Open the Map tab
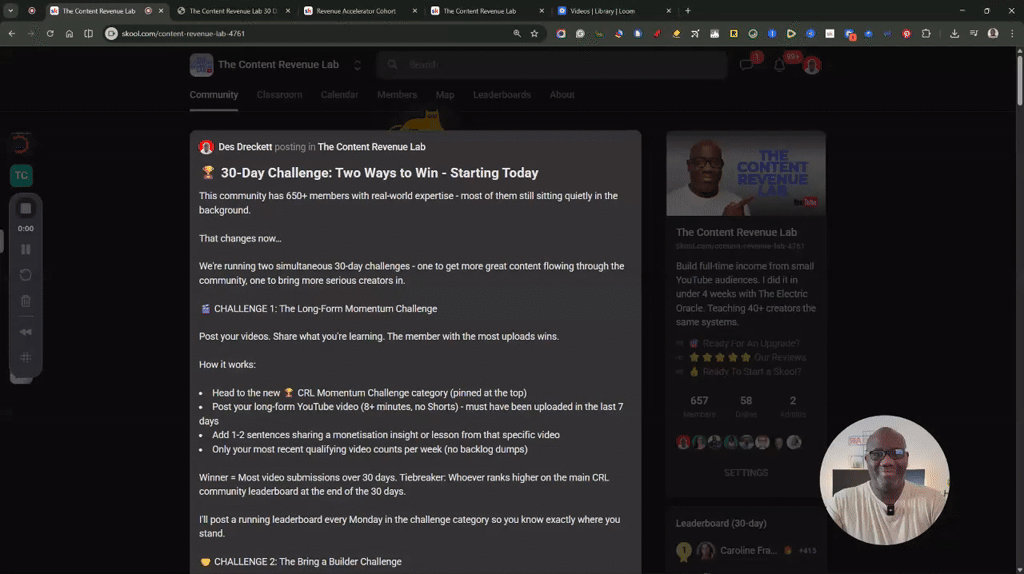Screen dimensions: 1024x574 pos(445,95)
